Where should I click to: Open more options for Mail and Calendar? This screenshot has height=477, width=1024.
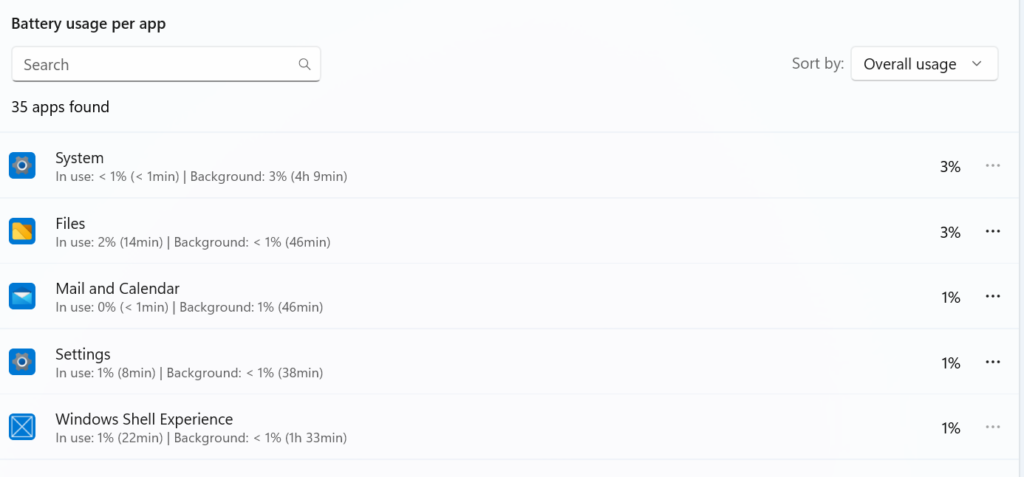click(x=993, y=297)
